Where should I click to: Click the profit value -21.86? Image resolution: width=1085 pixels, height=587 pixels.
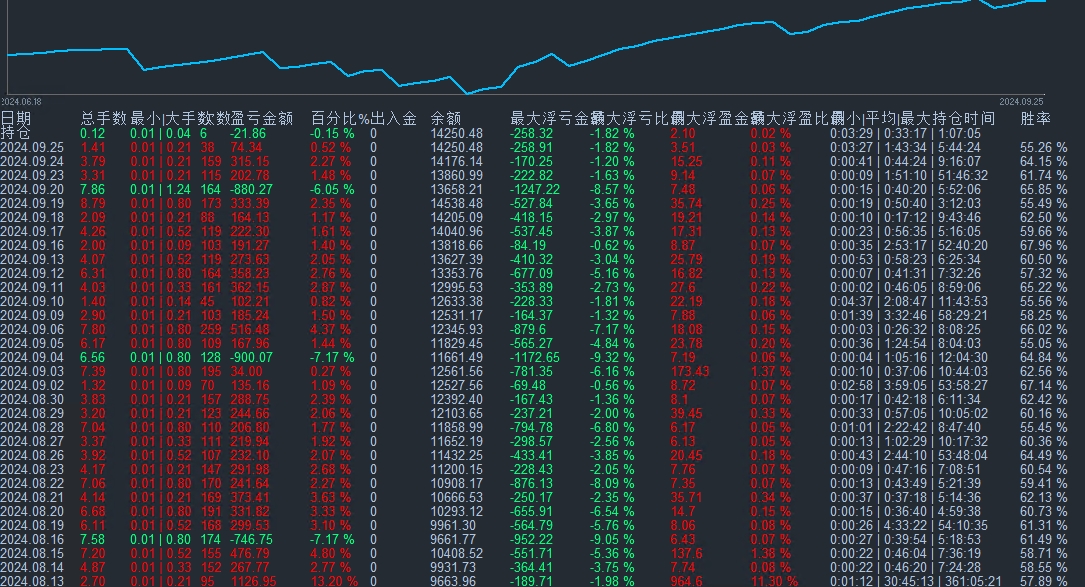click(248, 134)
